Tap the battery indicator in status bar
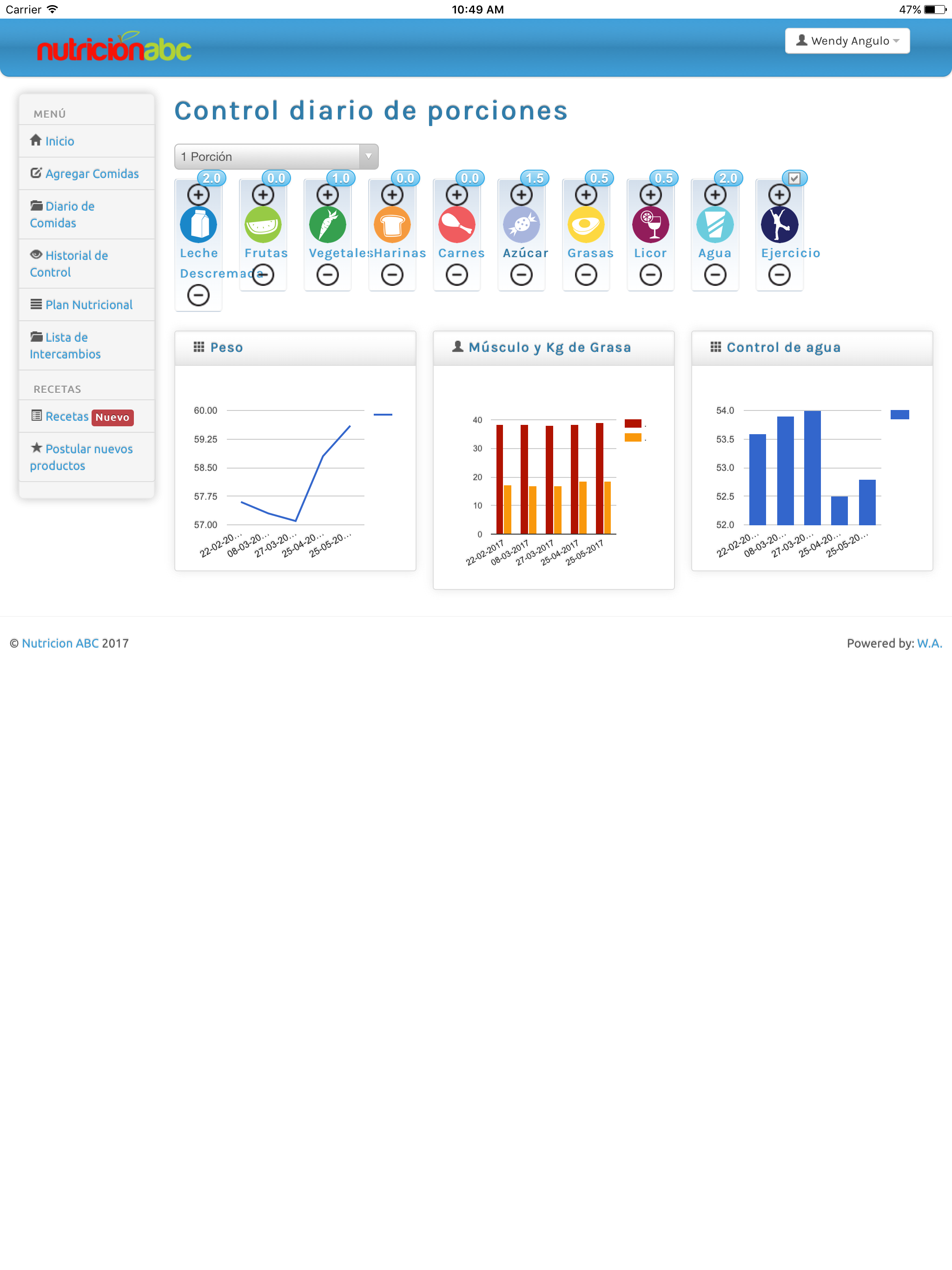 [934, 9]
